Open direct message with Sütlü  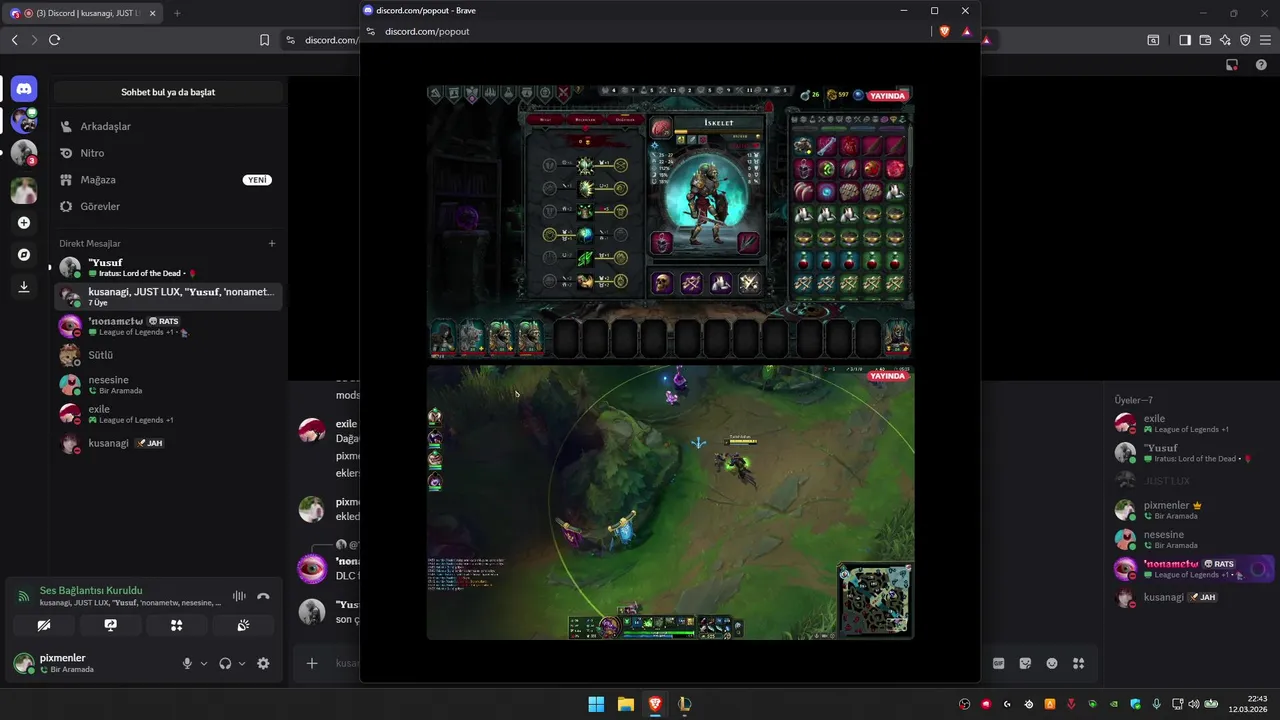coord(168,355)
